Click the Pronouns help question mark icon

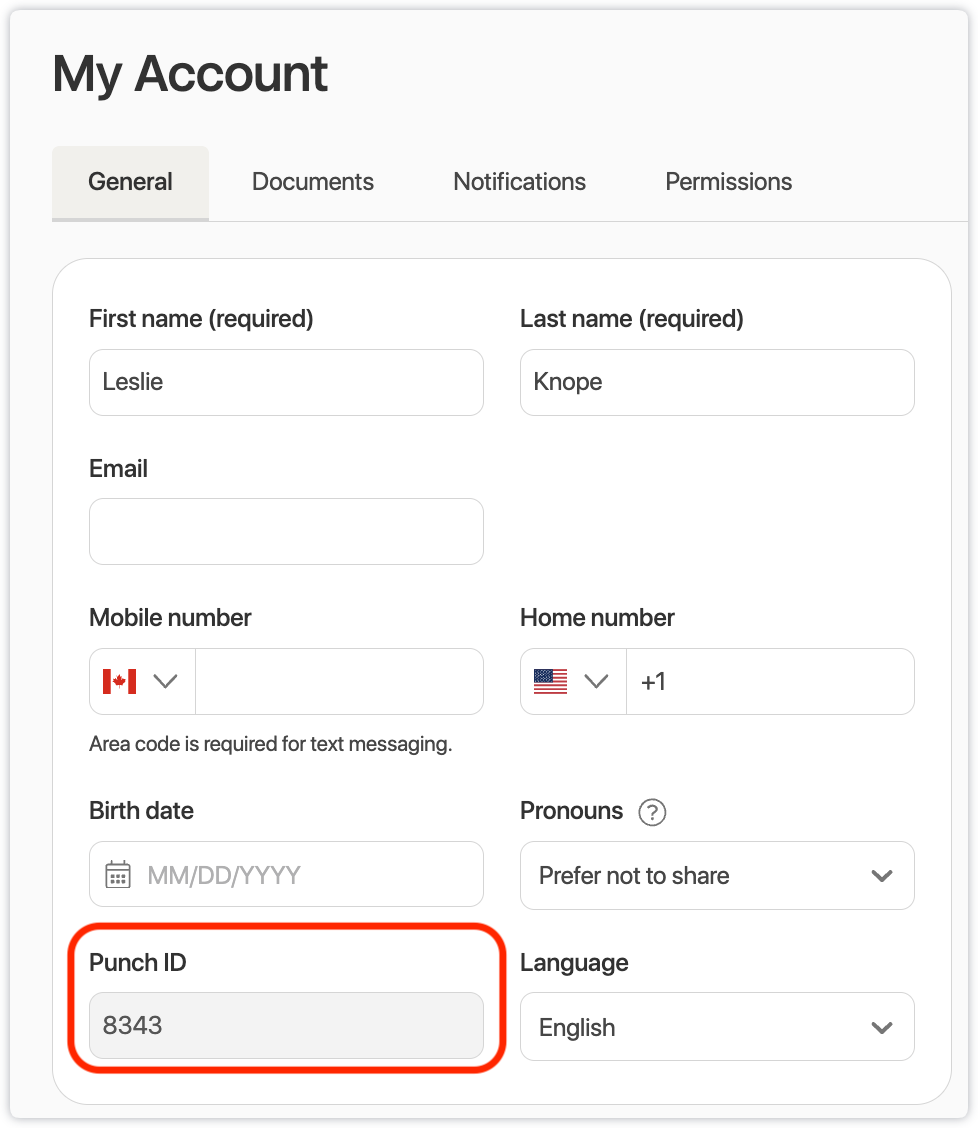point(652,812)
